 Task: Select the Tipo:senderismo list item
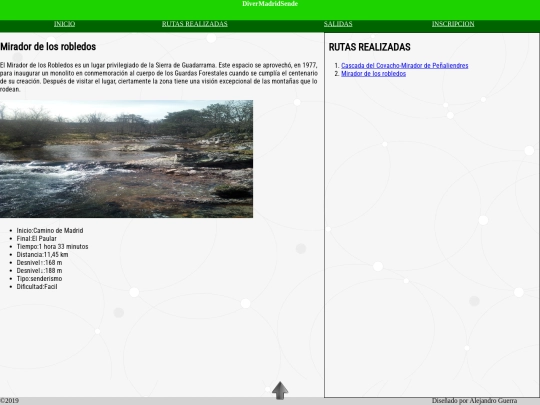coord(39,278)
